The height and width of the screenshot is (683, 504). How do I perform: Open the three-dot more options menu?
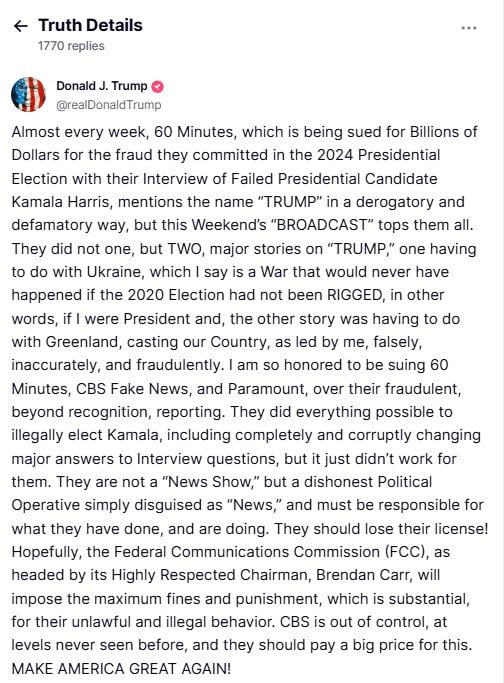pyautogui.click(x=469, y=28)
